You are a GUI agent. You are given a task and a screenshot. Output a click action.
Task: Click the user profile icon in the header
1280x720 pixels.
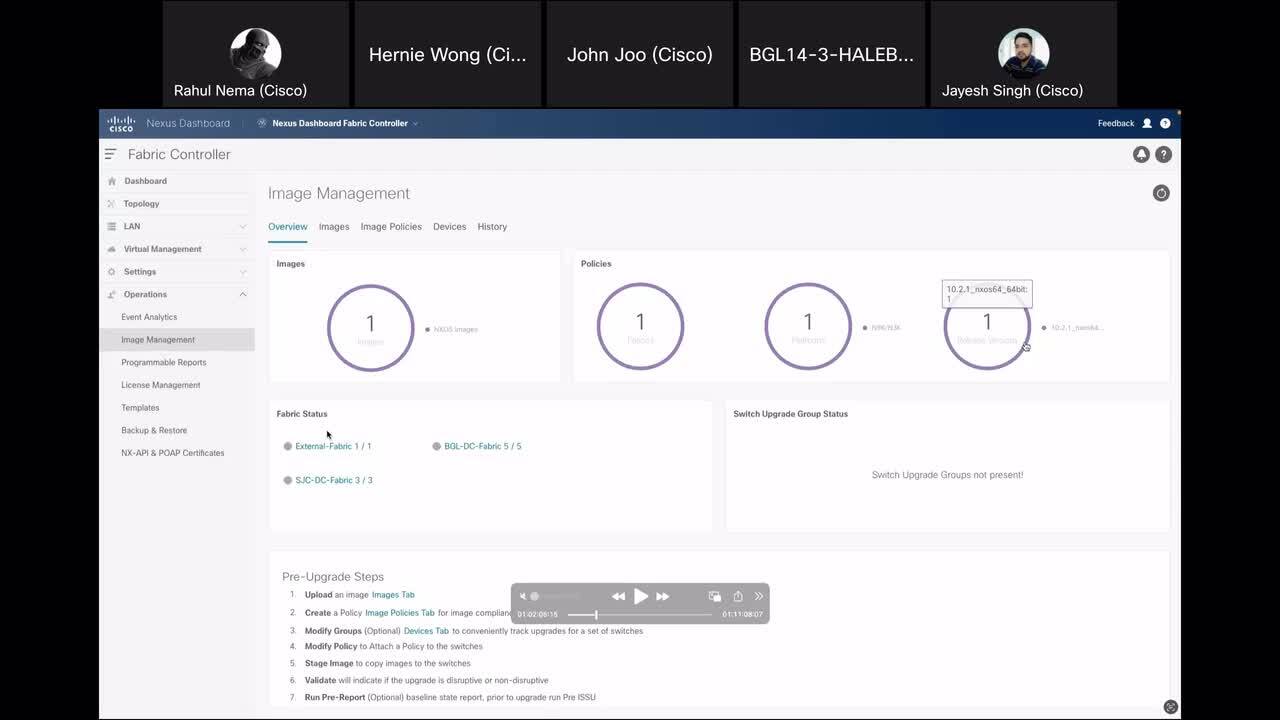click(1147, 123)
